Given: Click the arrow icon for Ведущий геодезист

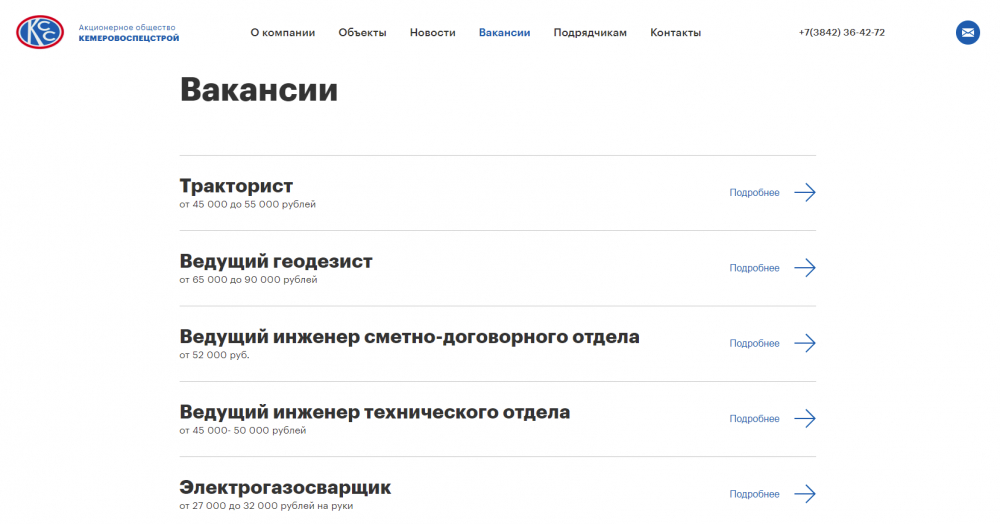Looking at the screenshot, I should click(x=805, y=268).
